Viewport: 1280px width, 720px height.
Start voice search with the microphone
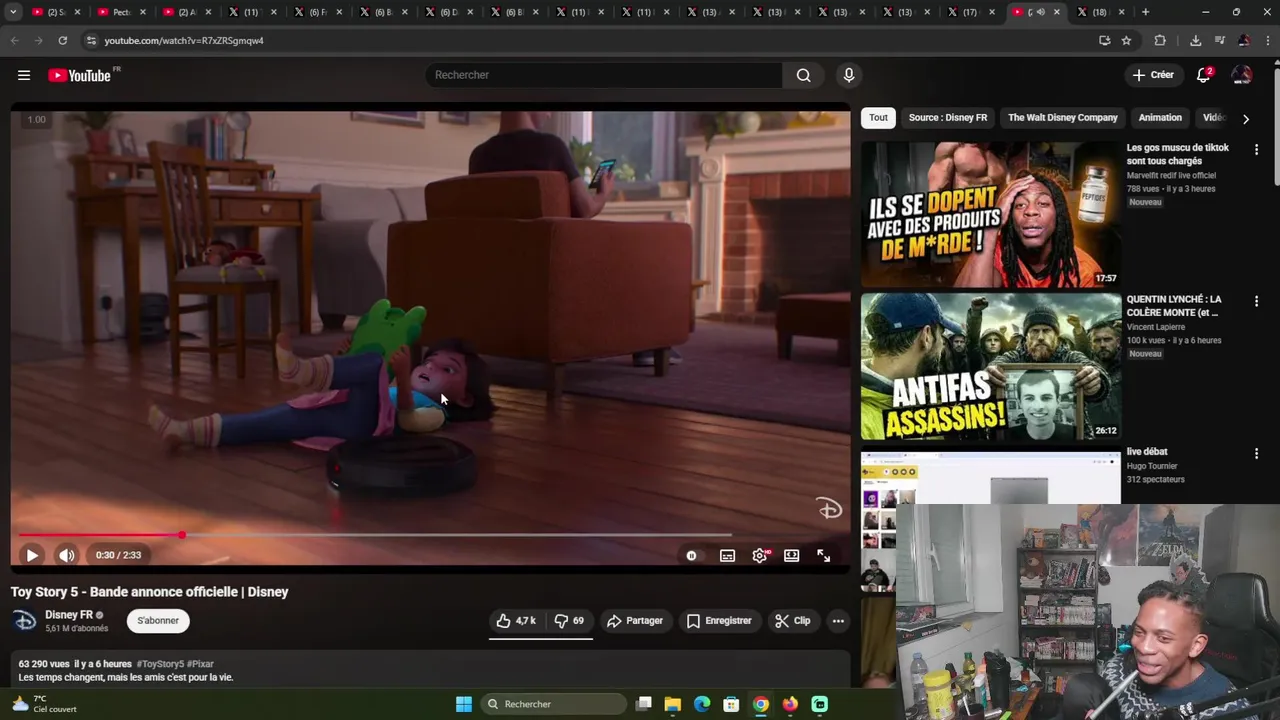click(848, 75)
